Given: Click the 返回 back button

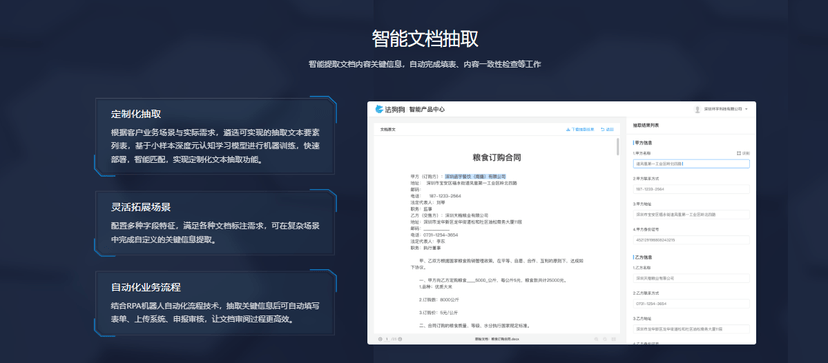Looking at the screenshot, I should (x=608, y=129).
